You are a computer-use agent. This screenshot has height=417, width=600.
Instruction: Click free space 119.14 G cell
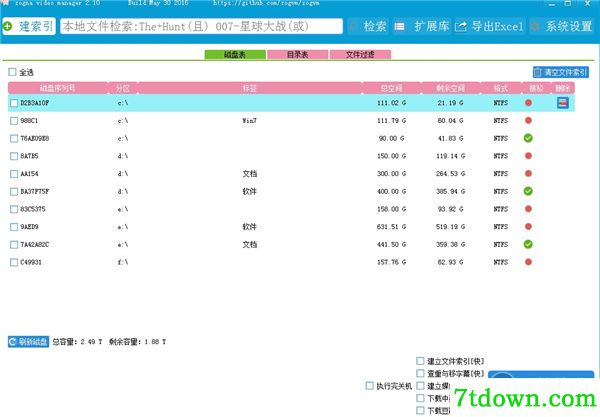coord(450,156)
